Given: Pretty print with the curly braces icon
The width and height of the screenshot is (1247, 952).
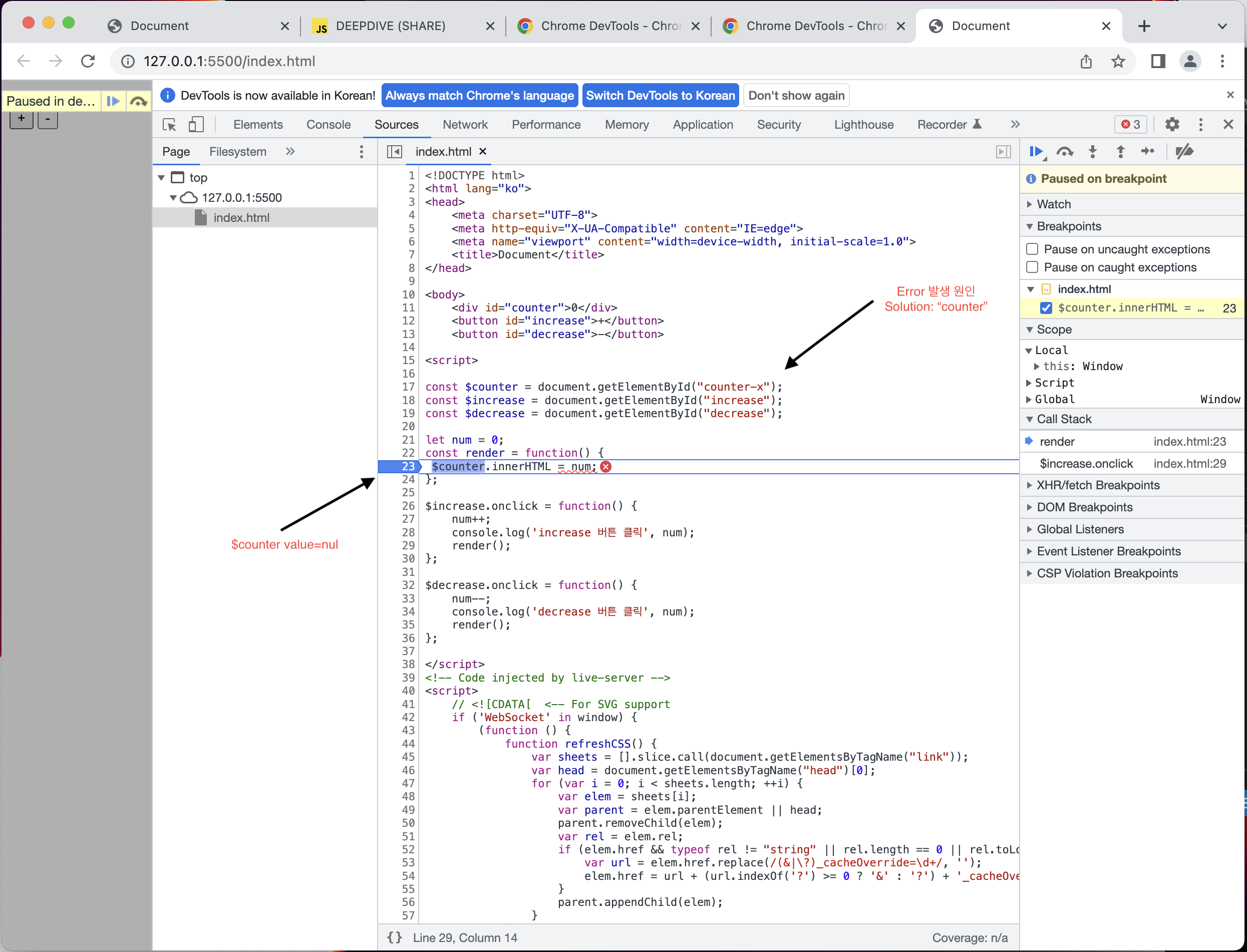Looking at the screenshot, I should 394,937.
